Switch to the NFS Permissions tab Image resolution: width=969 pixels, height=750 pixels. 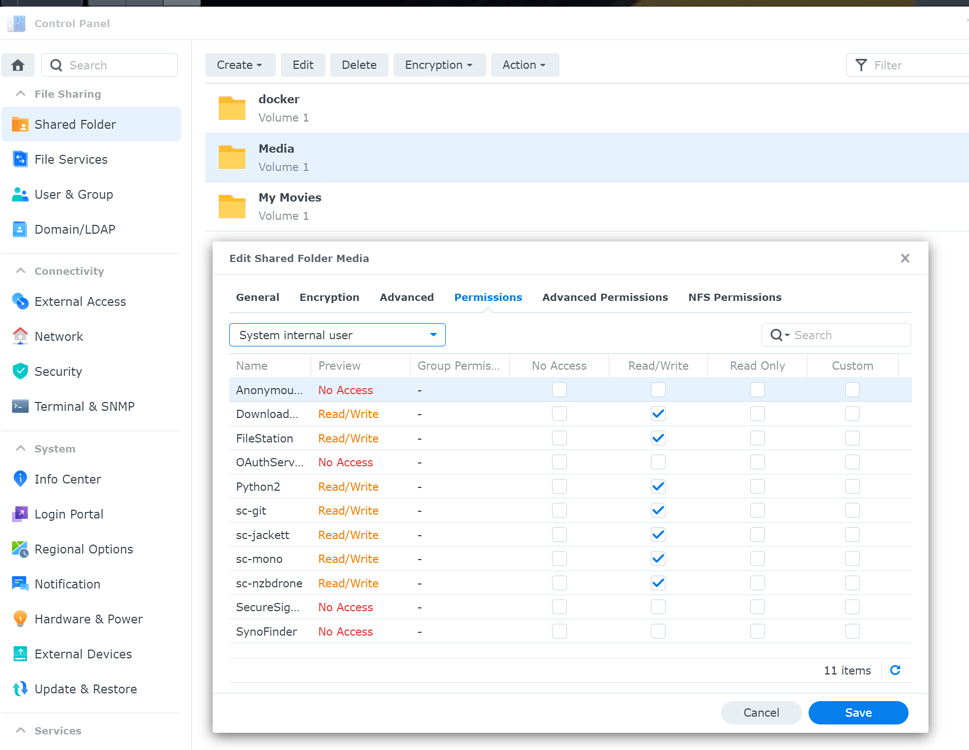pyautogui.click(x=735, y=297)
